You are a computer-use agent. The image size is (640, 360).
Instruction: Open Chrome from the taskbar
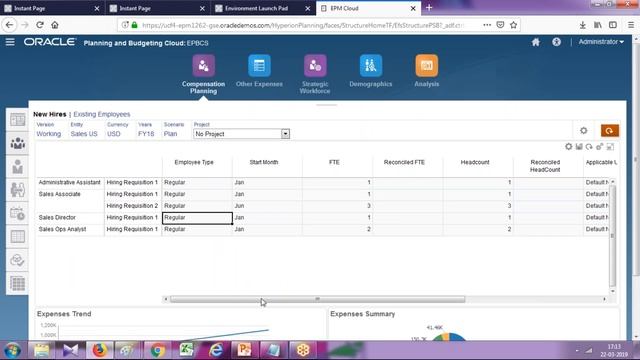click(158, 350)
